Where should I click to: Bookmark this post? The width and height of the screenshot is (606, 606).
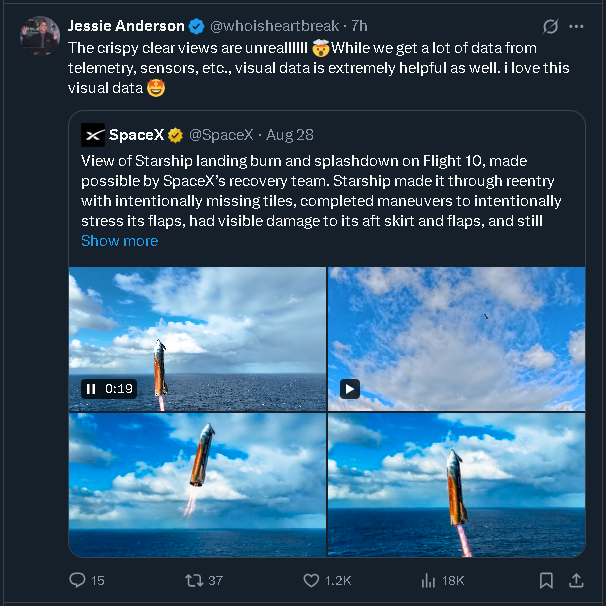point(546,580)
